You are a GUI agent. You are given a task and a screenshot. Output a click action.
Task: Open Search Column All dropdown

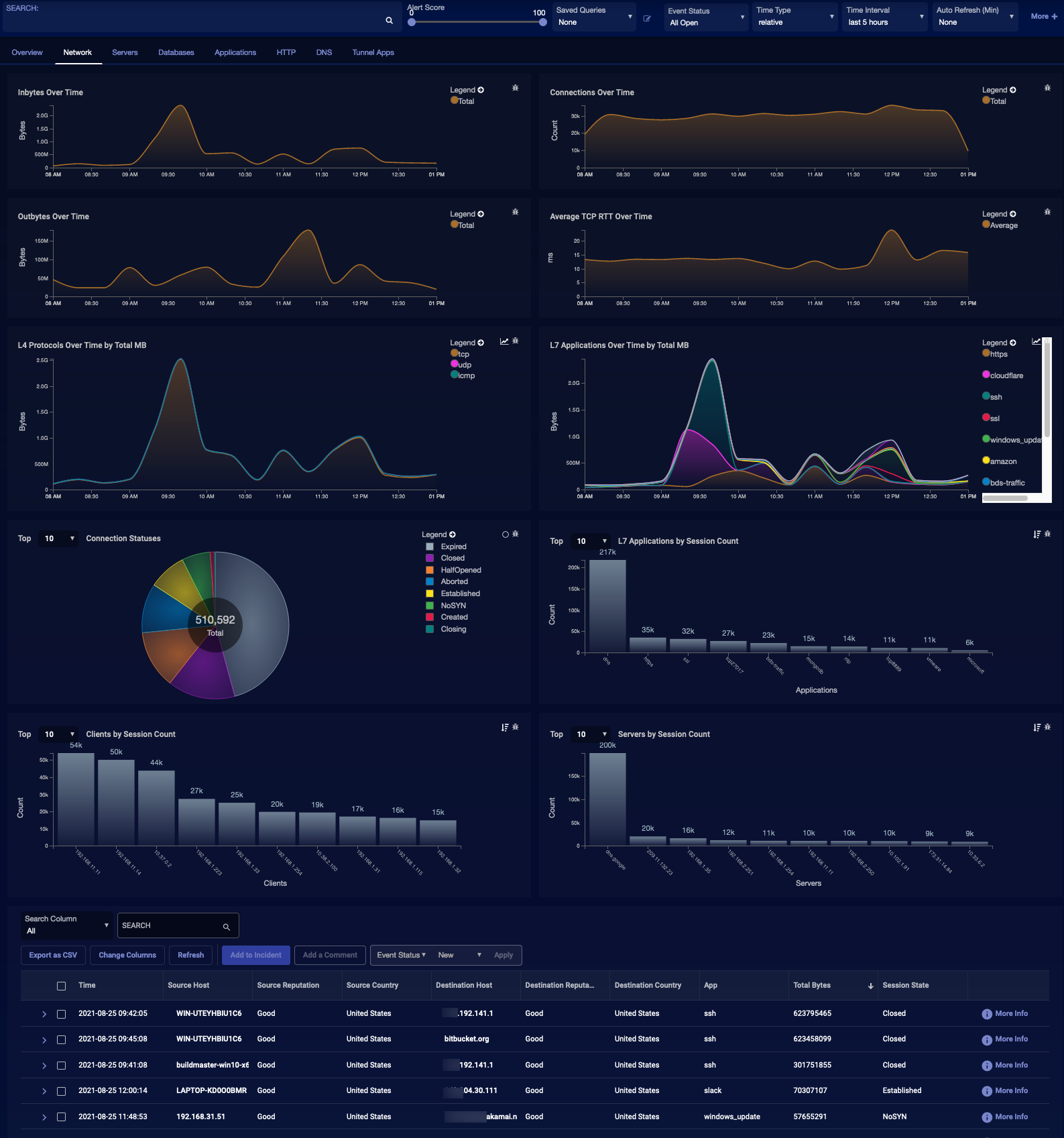click(x=66, y=925)
